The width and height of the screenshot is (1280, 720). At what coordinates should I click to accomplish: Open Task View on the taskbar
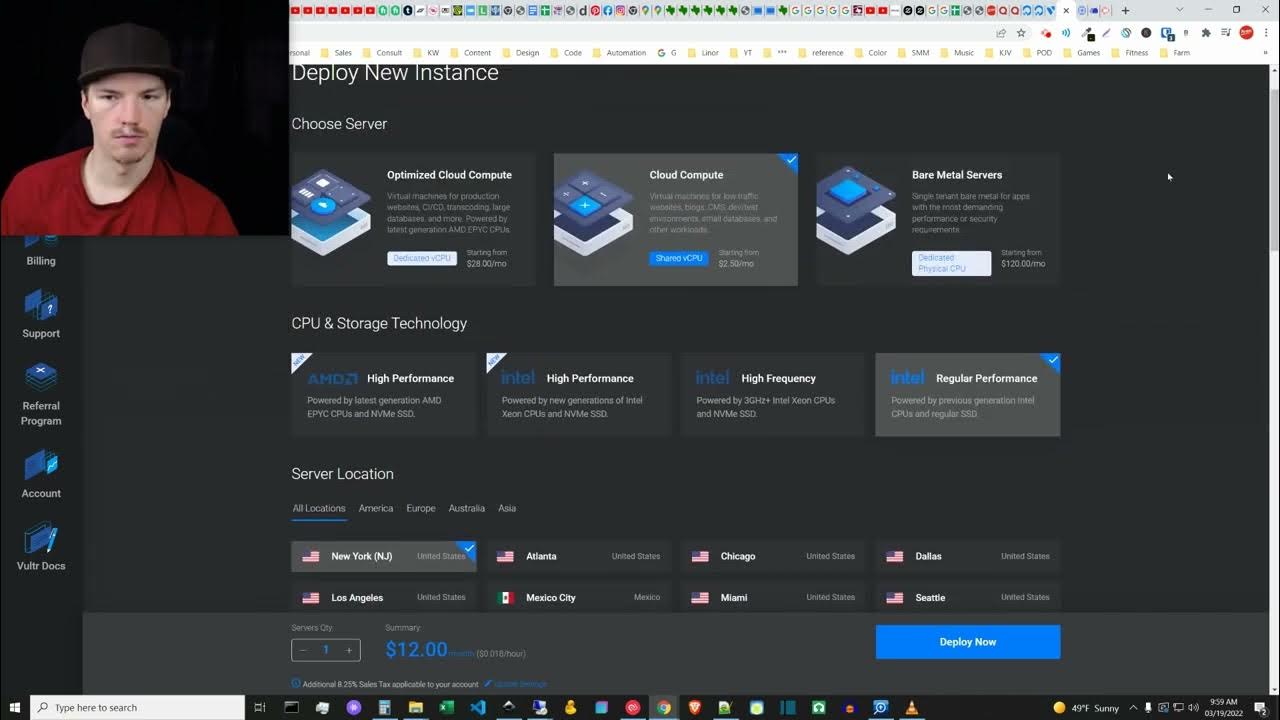[260, 707]
